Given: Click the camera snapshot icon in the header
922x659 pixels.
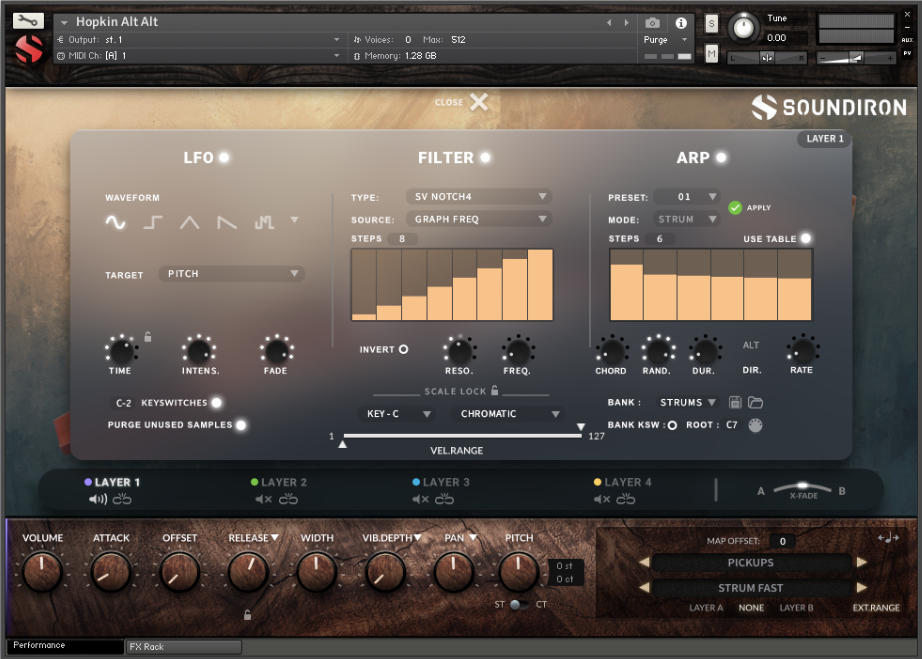Looking at the screenshot, I should click(x=653, y=23).
